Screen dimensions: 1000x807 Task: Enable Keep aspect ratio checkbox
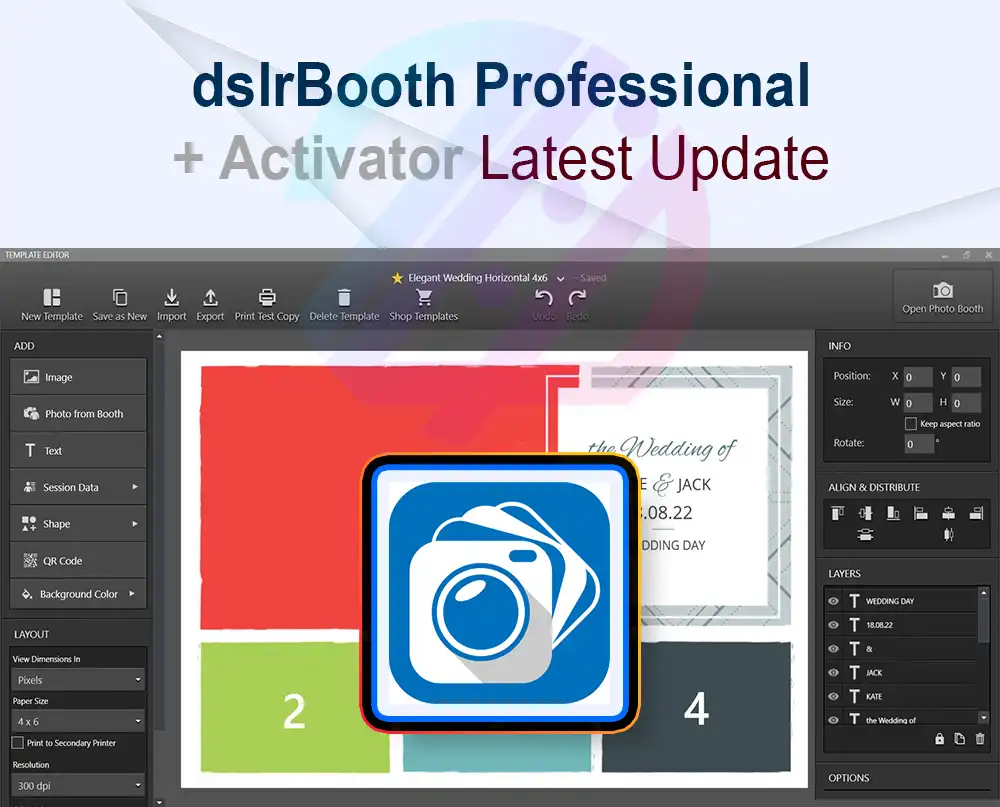tap(910, 424)
